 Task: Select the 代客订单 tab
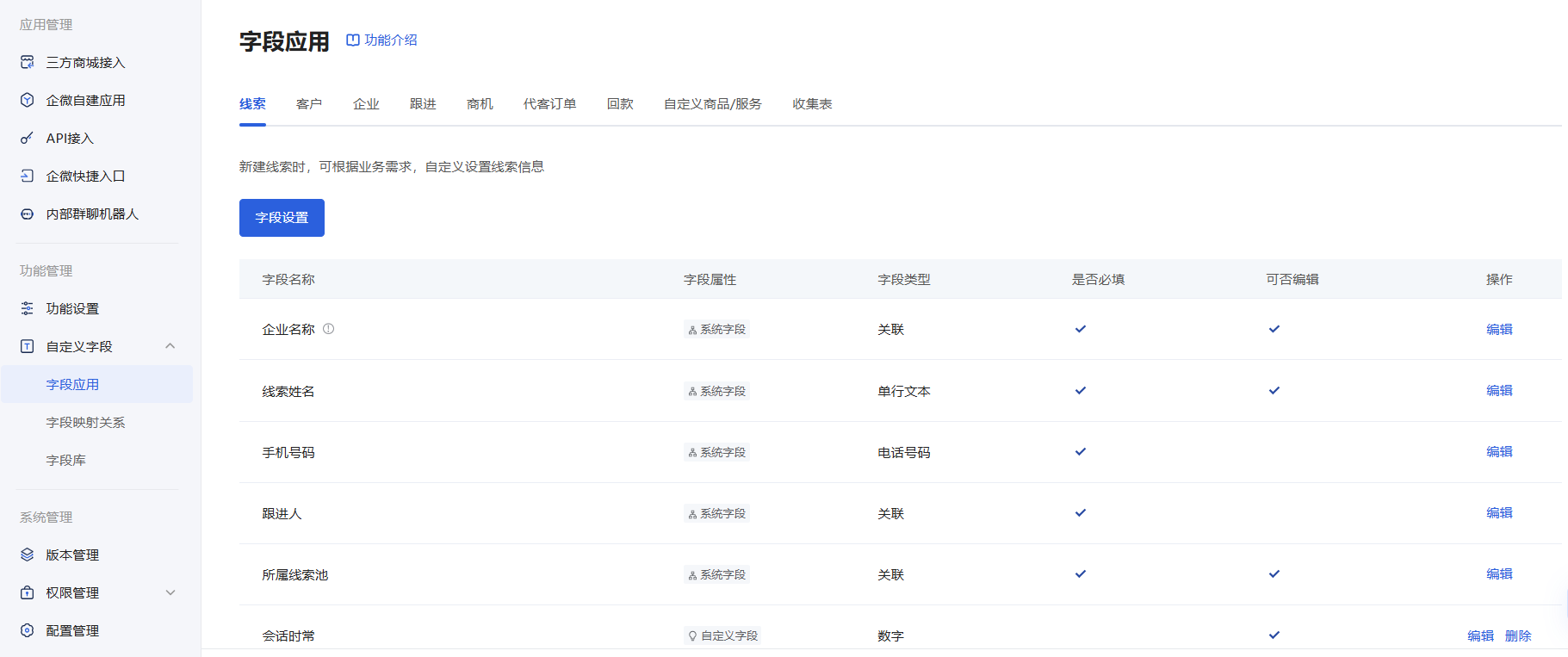(549, 104)
